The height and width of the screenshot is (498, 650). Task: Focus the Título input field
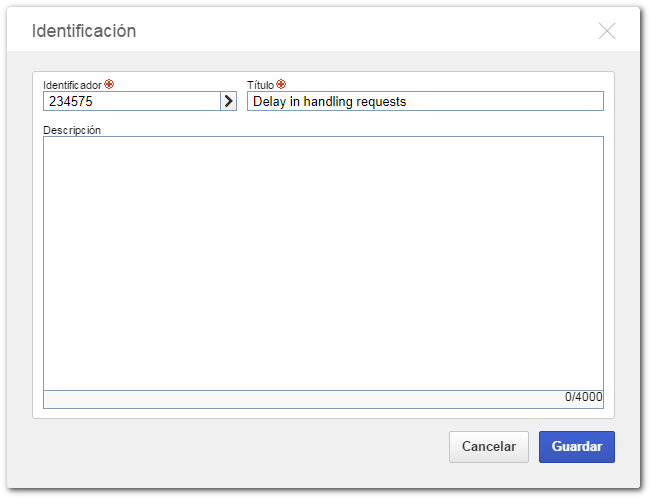[x=425, y=101]
